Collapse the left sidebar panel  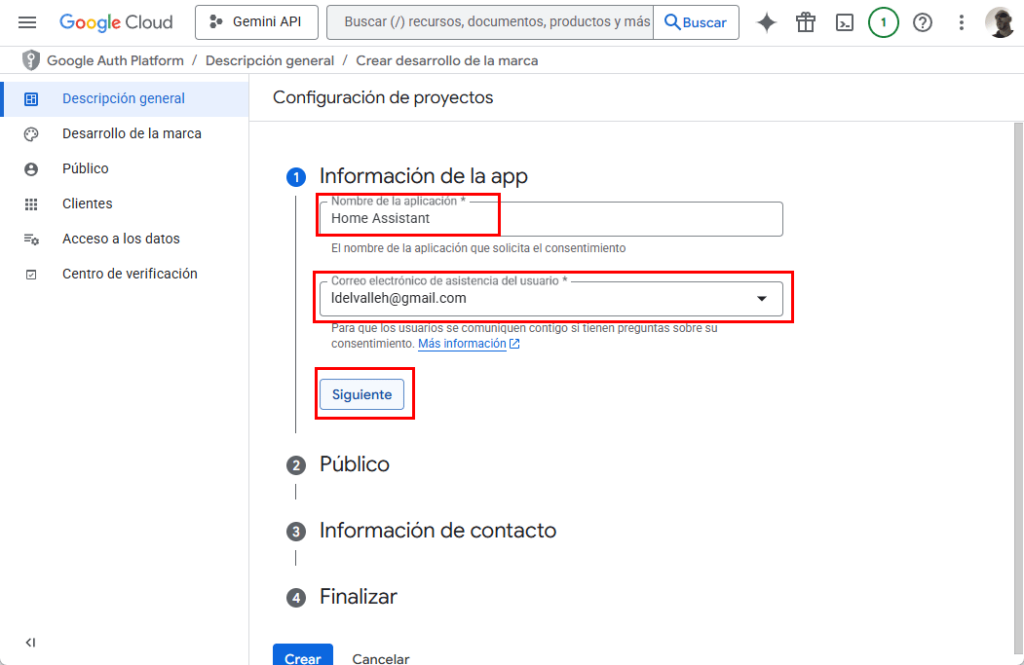[x=30, y=642]
